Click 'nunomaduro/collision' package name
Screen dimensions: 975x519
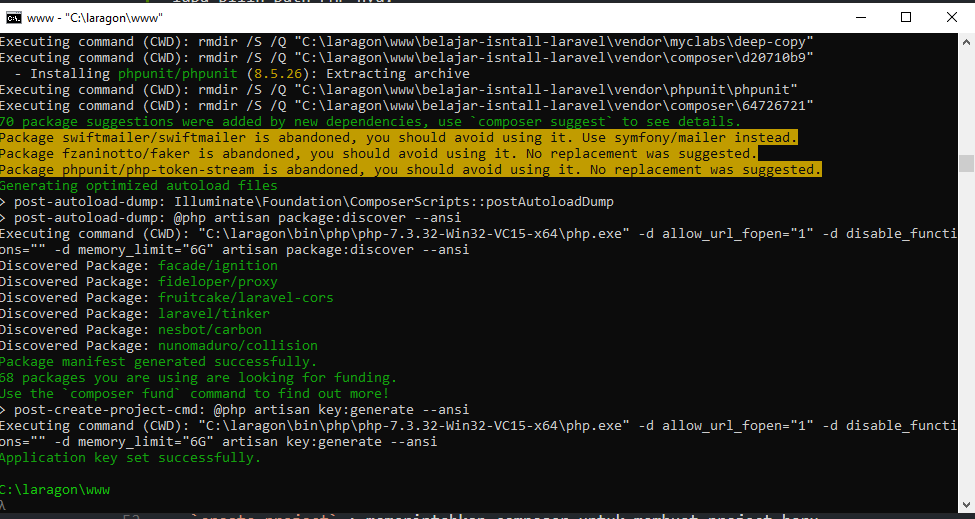pos(238,346)
